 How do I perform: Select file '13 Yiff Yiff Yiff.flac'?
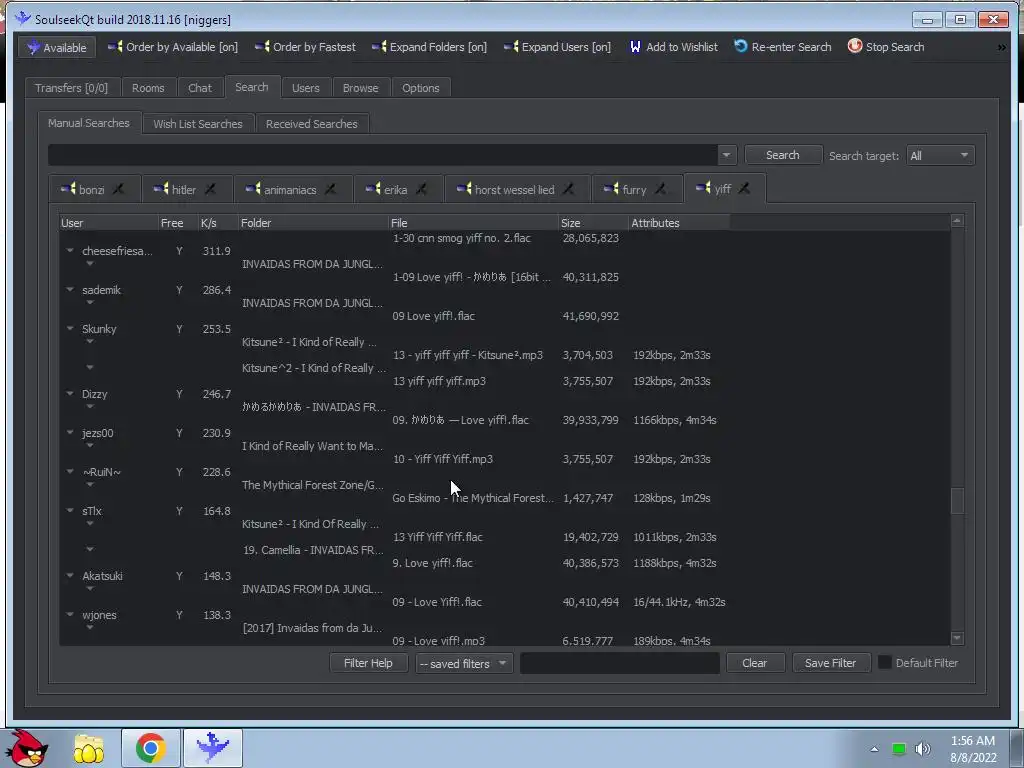438,537
